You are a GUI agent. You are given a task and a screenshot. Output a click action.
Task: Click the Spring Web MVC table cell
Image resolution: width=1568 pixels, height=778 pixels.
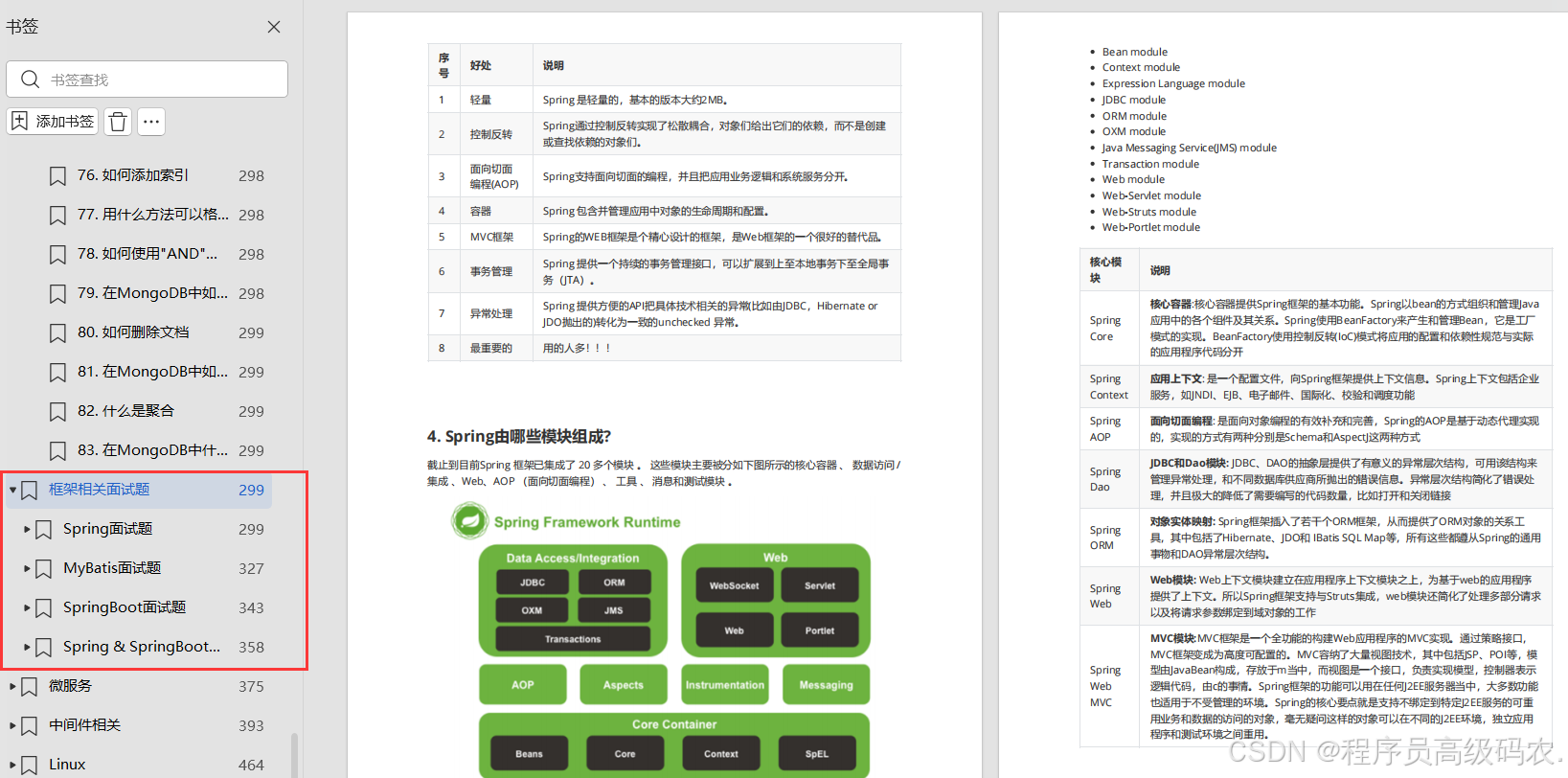pos(1109,686)
